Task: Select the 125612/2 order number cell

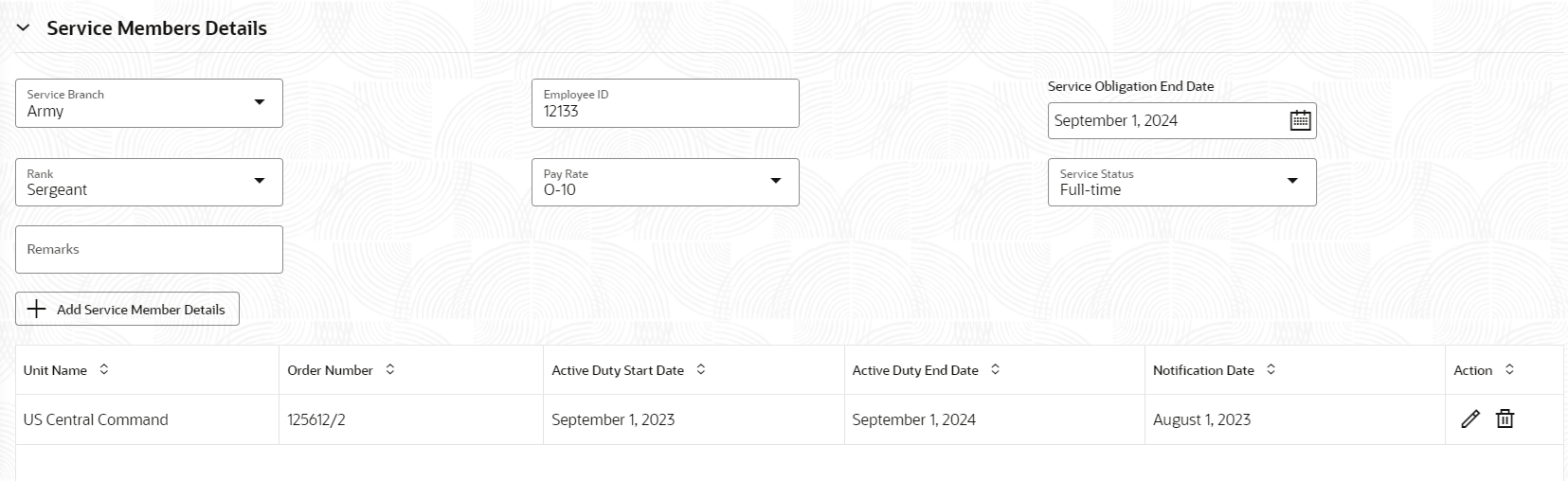Action: 410,419
